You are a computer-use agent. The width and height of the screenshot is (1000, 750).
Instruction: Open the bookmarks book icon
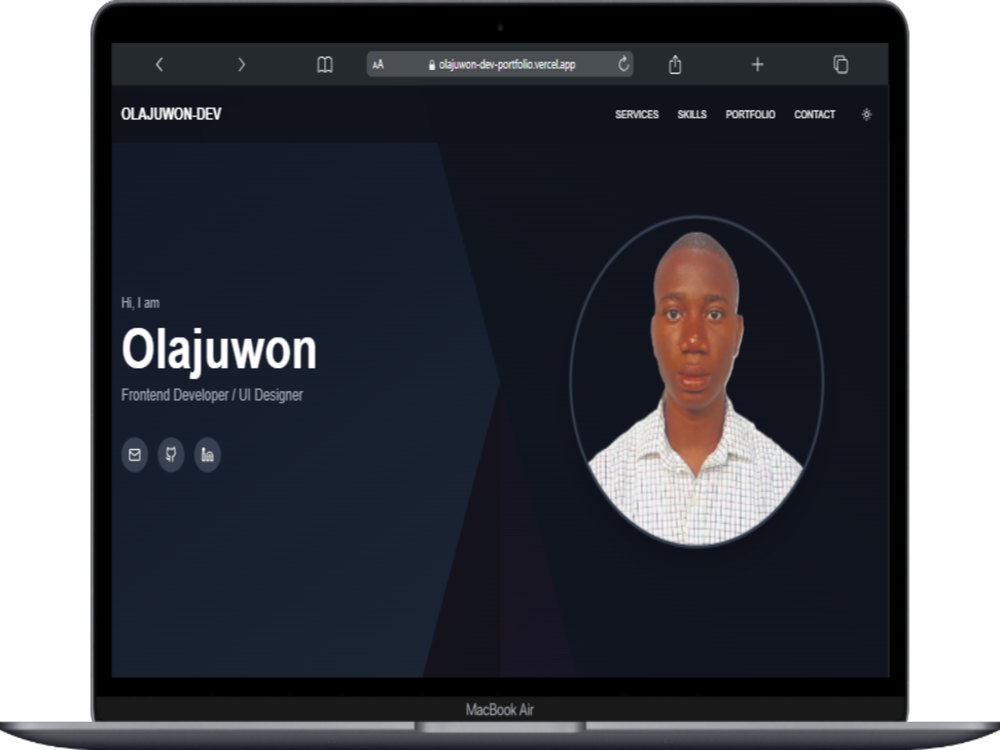click(x=325, y=64)
